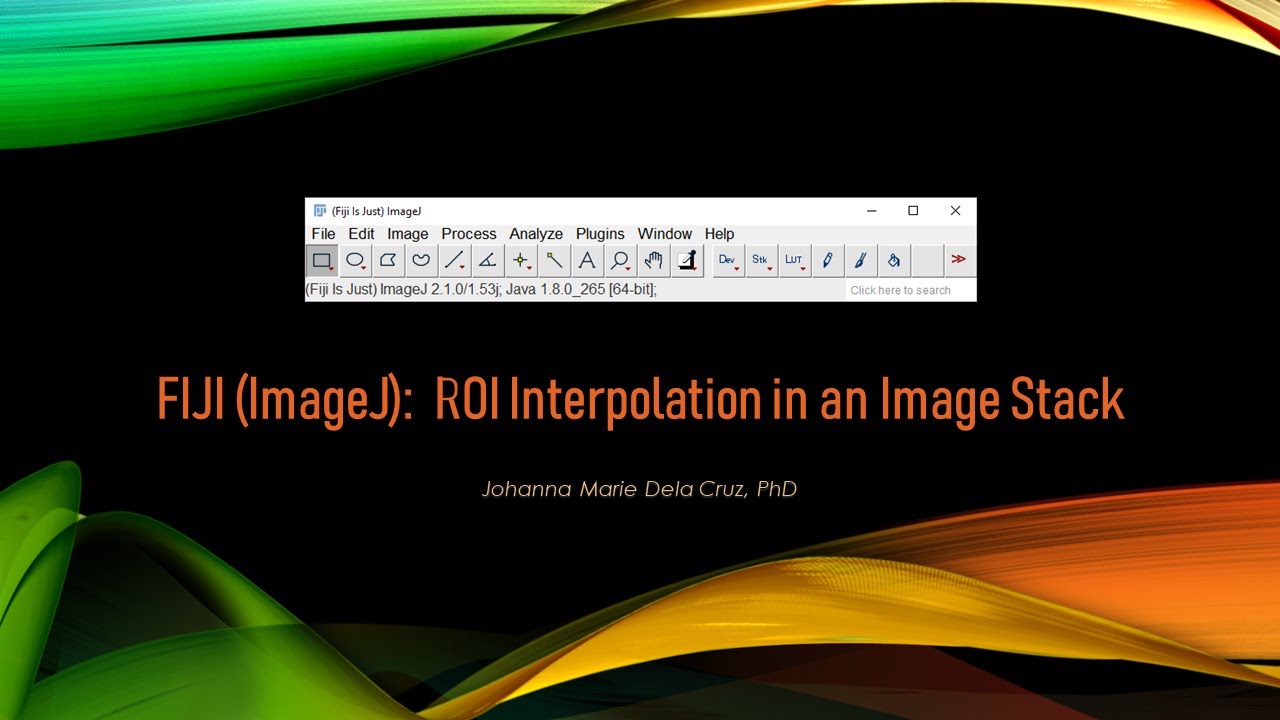
Task: Minimize the ImageJ window
Action: click(x=872, y=211)
